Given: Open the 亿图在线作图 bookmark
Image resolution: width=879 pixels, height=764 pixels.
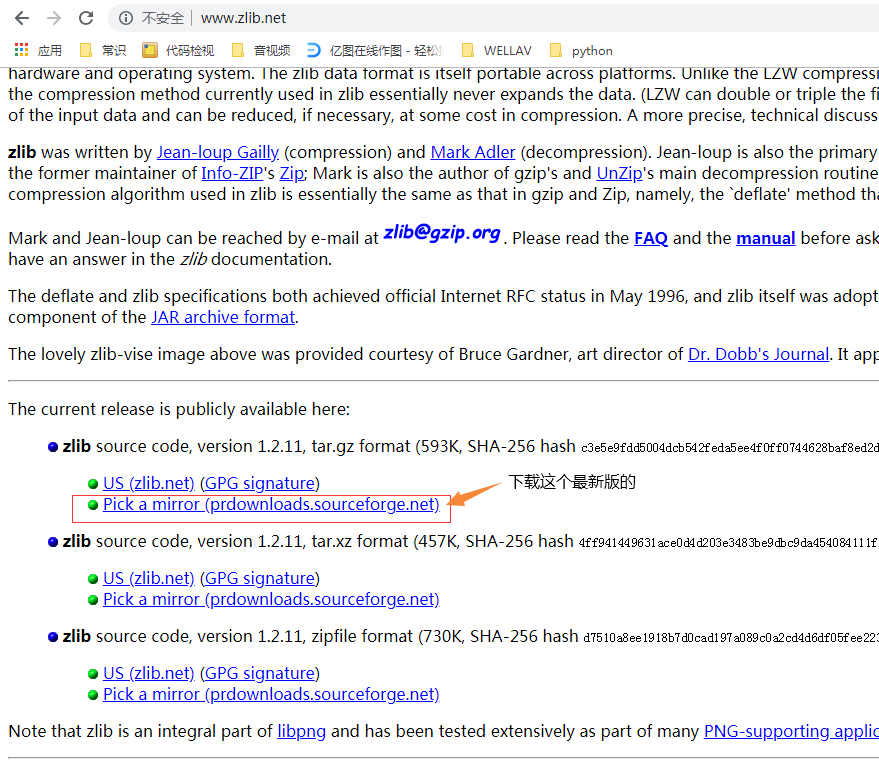Looking at the screenshot, I should [375, 50].
